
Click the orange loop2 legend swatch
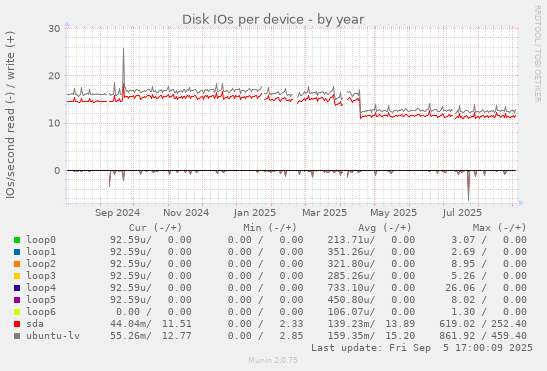pos(17,264)
